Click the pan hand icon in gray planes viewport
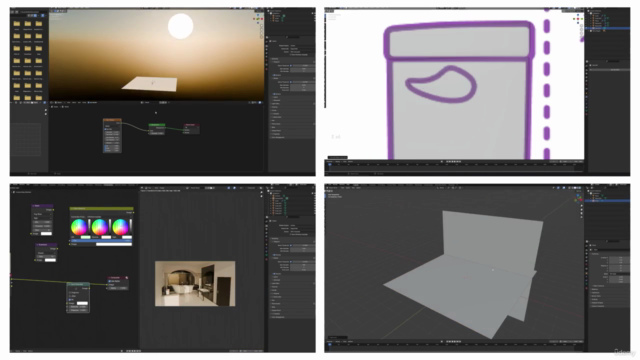This screenshot has height=360, width=640. (582, 209)
